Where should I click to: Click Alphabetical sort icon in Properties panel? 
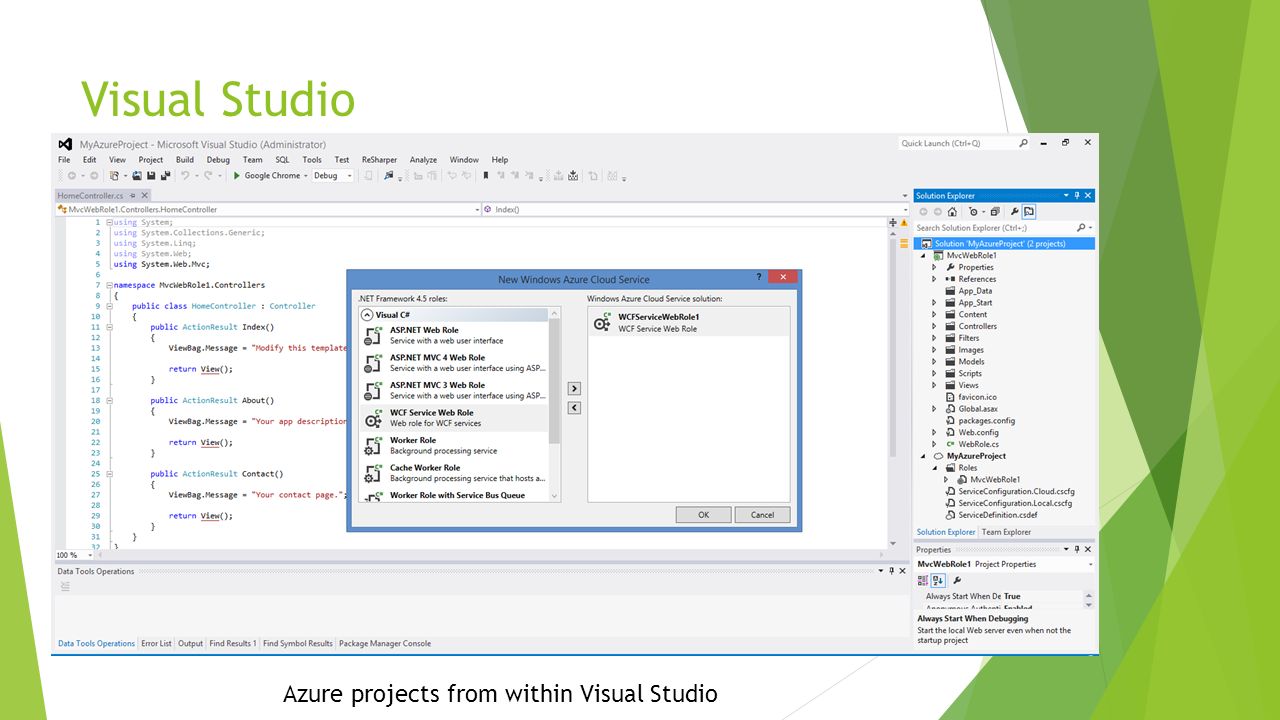tap(938, 580)
